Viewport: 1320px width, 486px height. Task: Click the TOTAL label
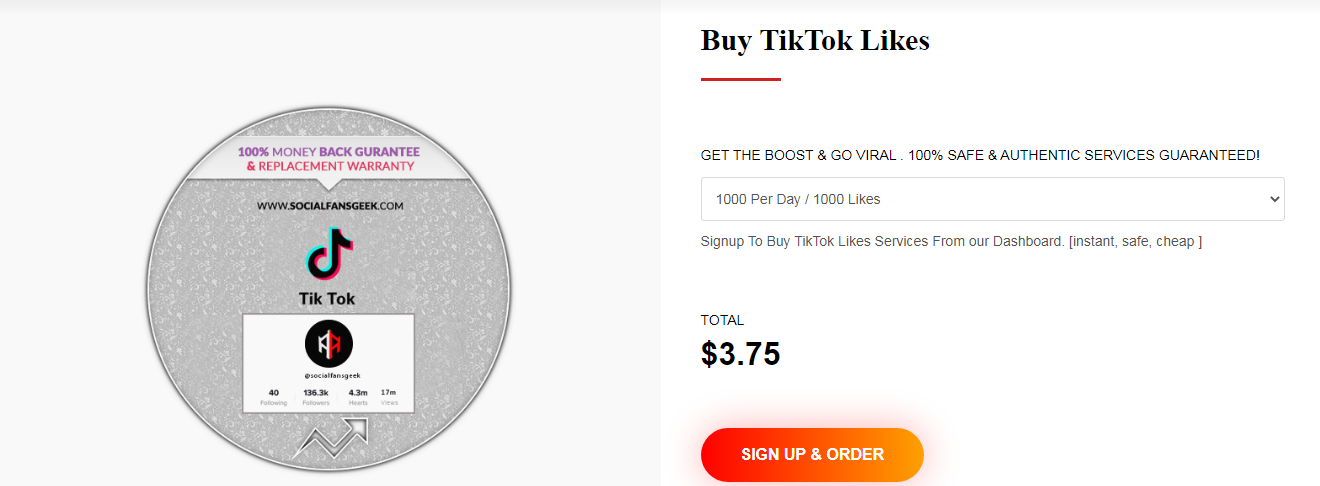[722, 321]
